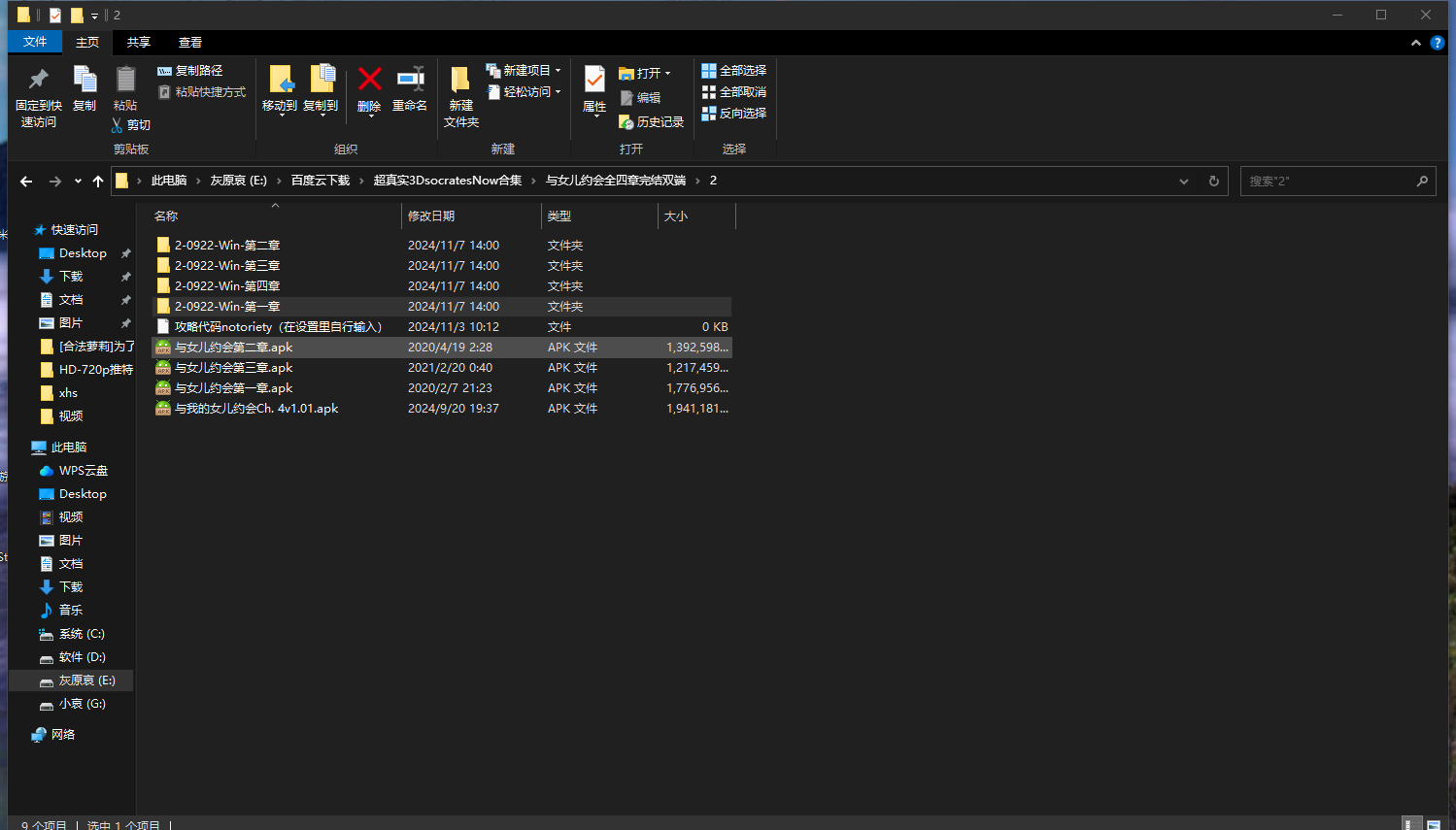Expand the address bar history dropdown
This screenshot has width=1456, height=830.
tap(1184, 182)
